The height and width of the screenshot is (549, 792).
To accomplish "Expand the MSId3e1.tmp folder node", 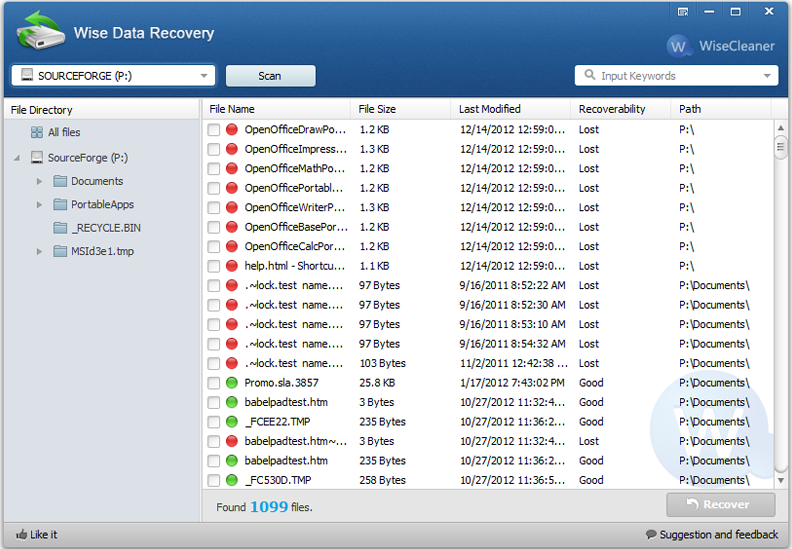I will [x=39, y=251].
